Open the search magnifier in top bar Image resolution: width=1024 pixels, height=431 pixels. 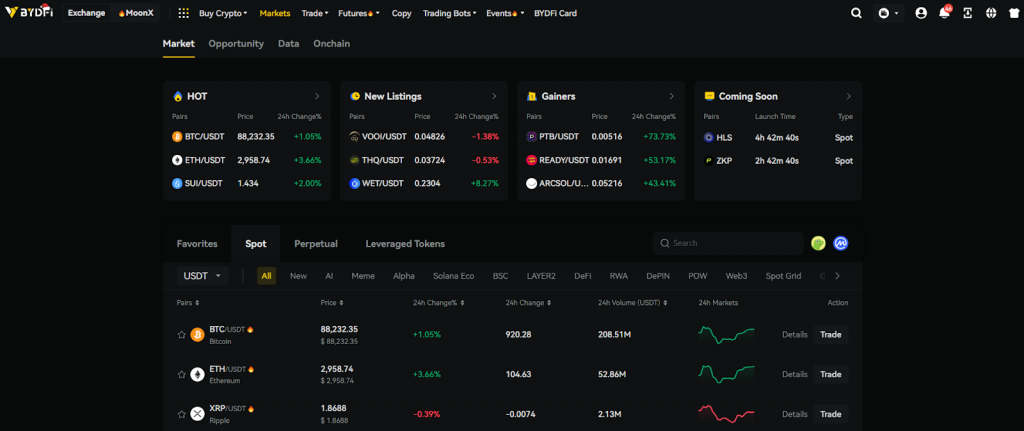click(856, 14)
